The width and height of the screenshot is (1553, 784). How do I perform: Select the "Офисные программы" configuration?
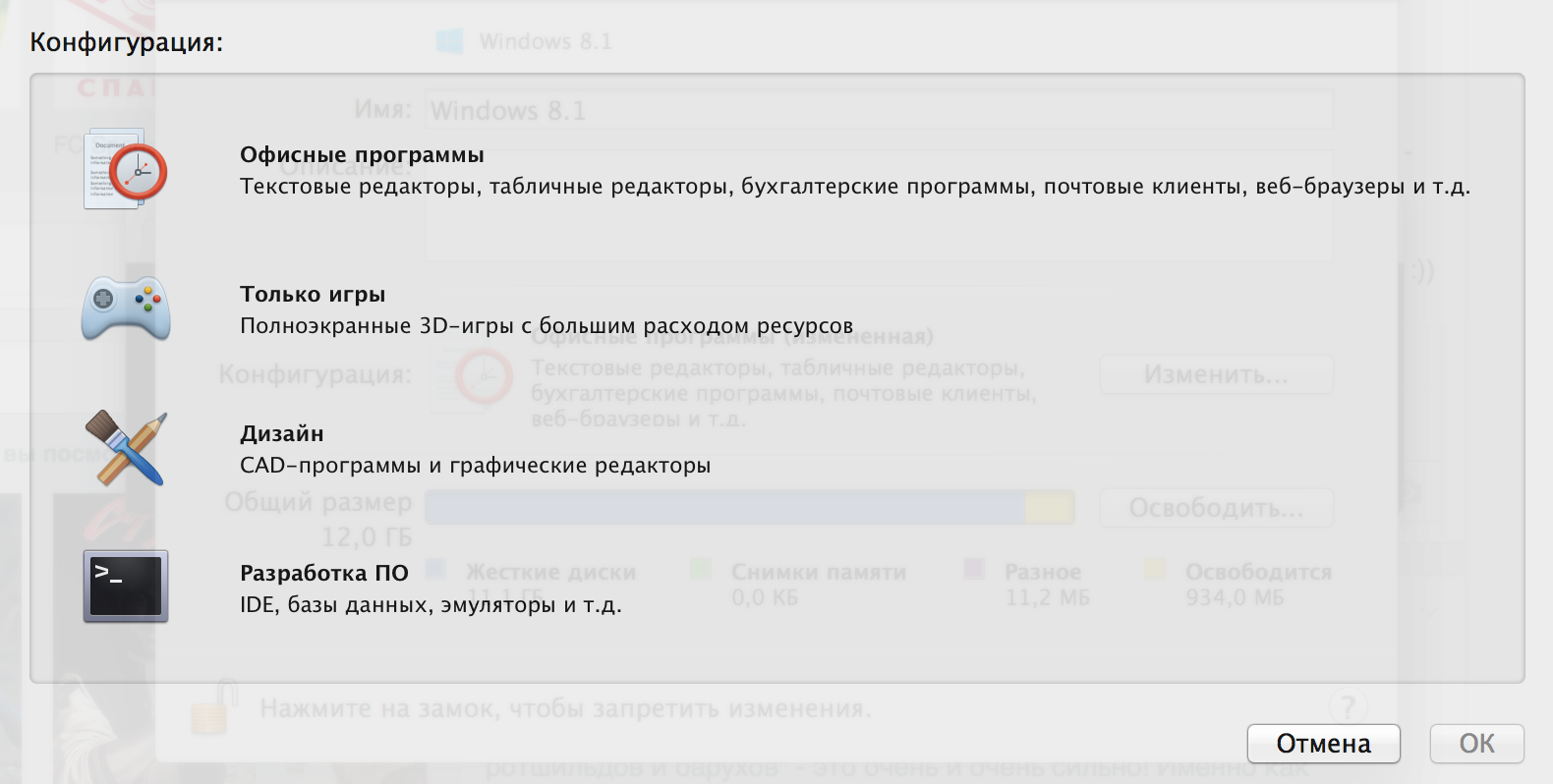(x=362, y=155)
